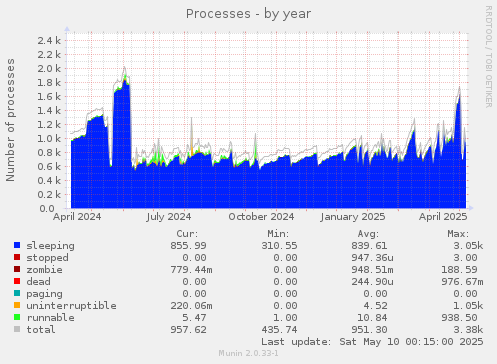Click zombie current value 779.44m
The image size is (497, 364).
click(191, 270)
